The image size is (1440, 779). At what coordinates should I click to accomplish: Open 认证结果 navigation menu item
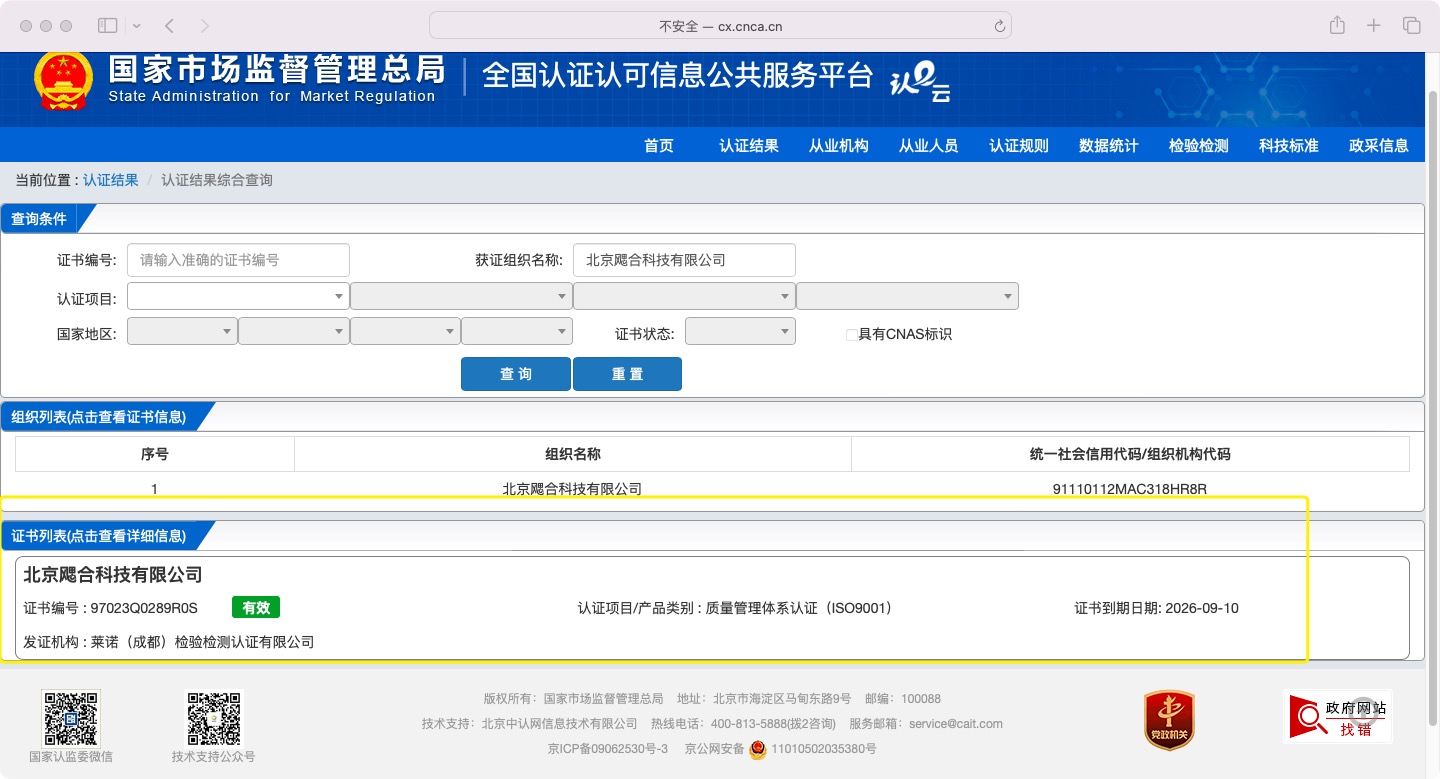click(749, 145)
